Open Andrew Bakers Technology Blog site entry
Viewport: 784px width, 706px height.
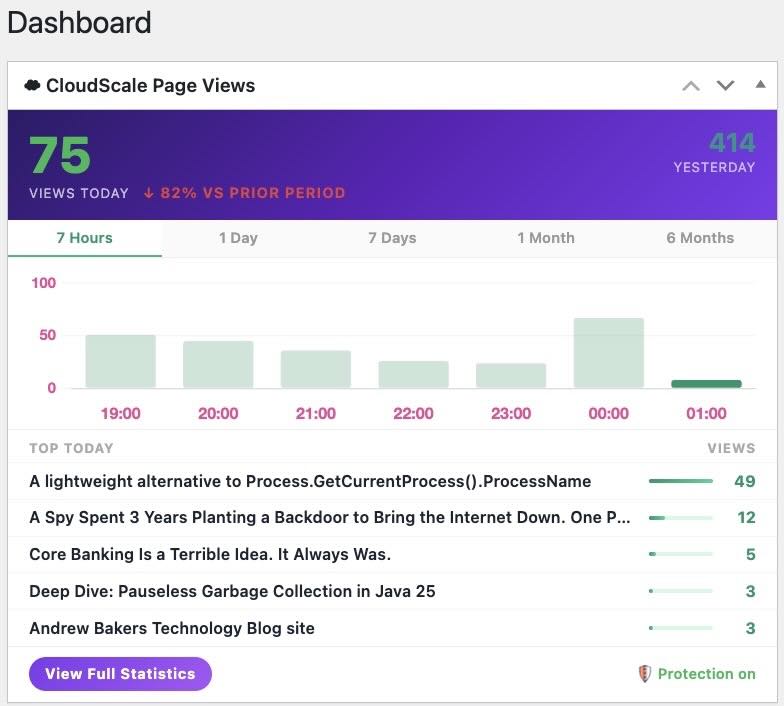172,628
